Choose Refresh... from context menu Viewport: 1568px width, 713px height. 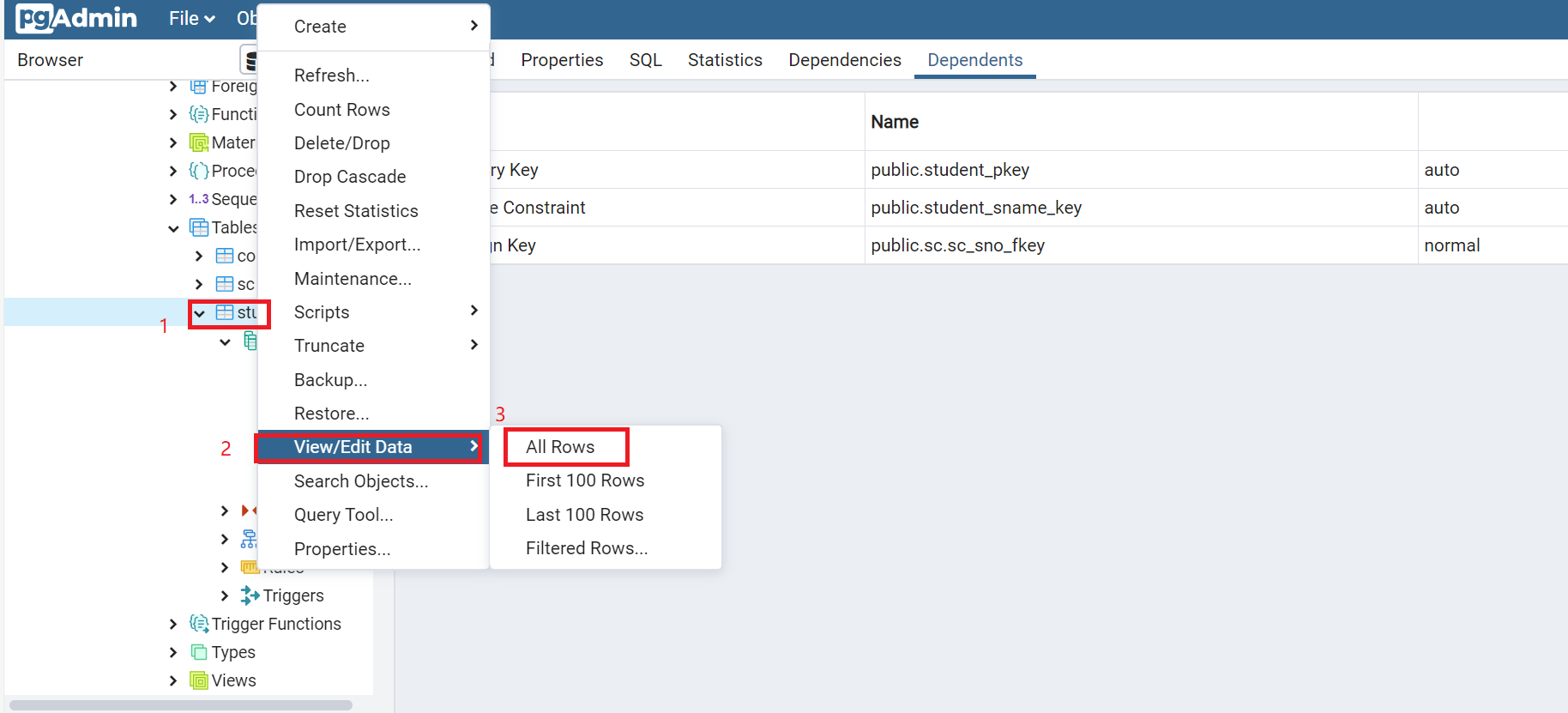pyautogui.click(x=374, y=76)
